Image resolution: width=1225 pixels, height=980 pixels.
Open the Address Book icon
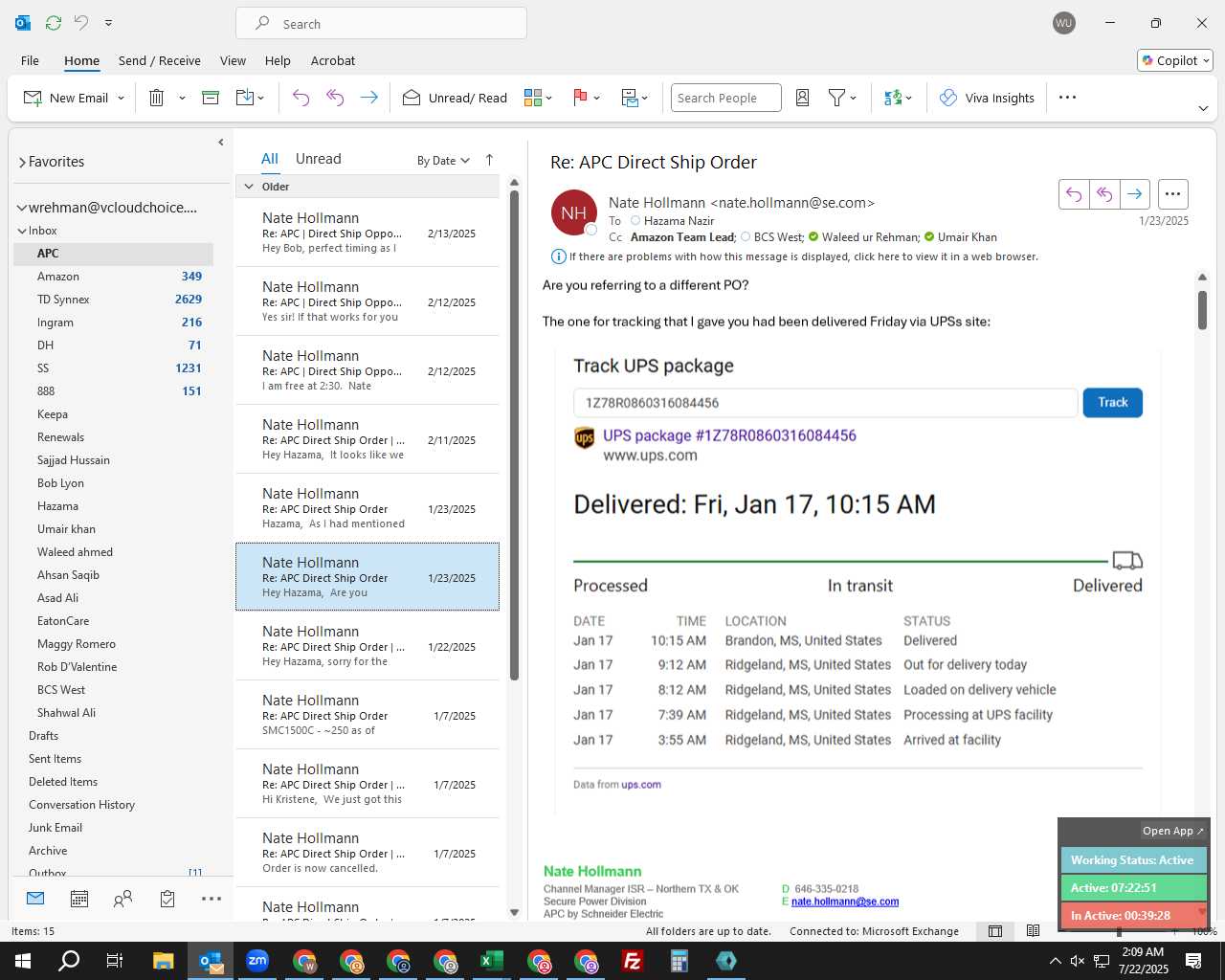tap(803, 98)
